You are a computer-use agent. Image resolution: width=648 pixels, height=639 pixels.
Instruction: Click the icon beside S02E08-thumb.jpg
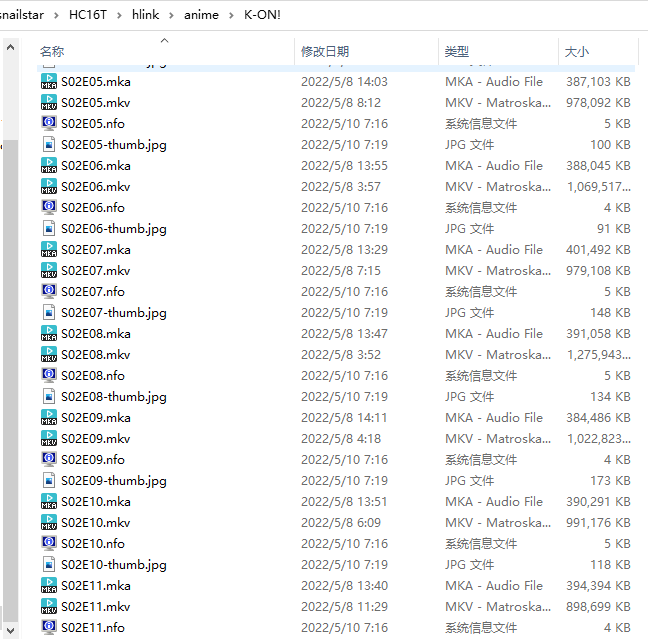click(x=49, y=396)
